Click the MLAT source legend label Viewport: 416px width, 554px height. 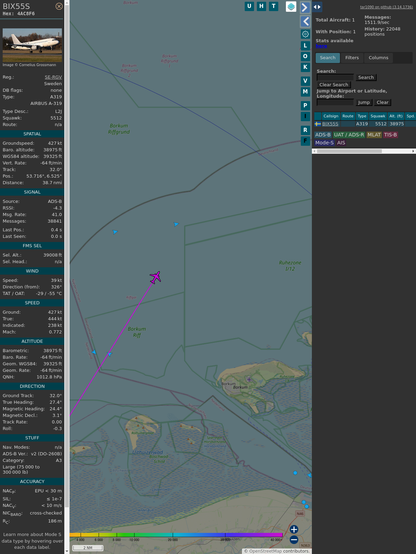pos(374,135)
